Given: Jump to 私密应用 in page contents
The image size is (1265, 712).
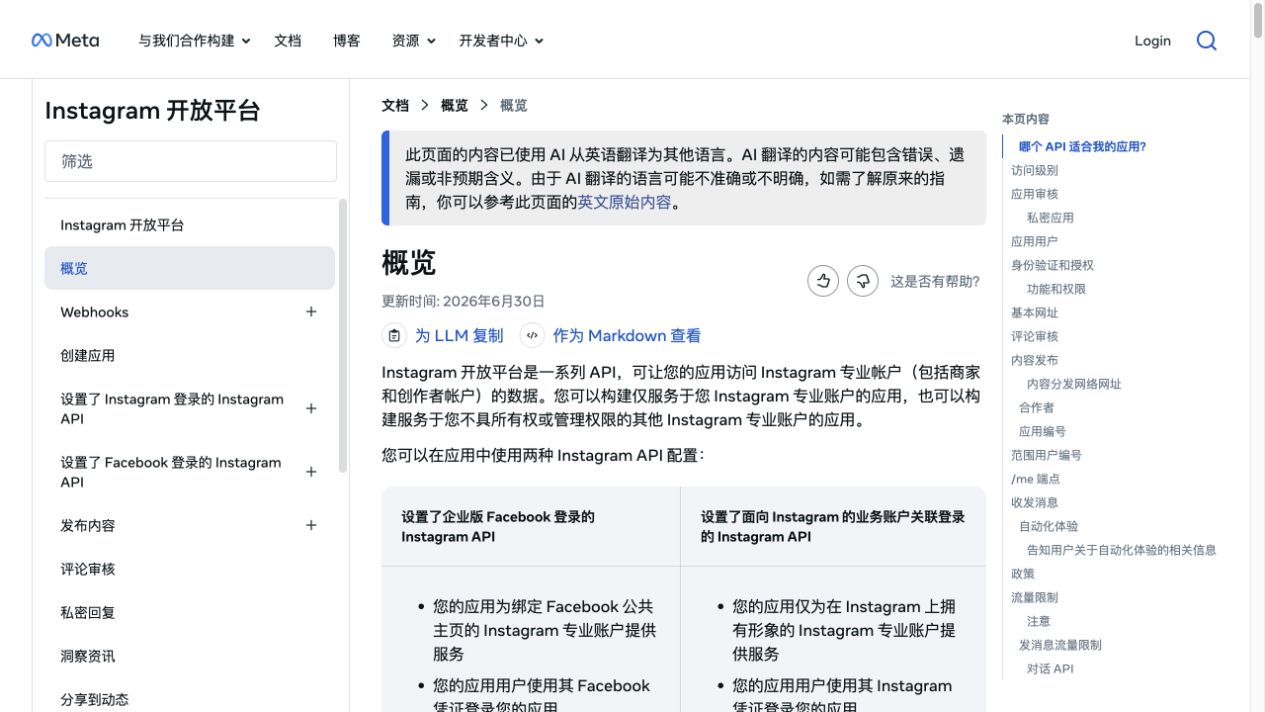Looking at the screenshot, I should (x=1050, y=217).
